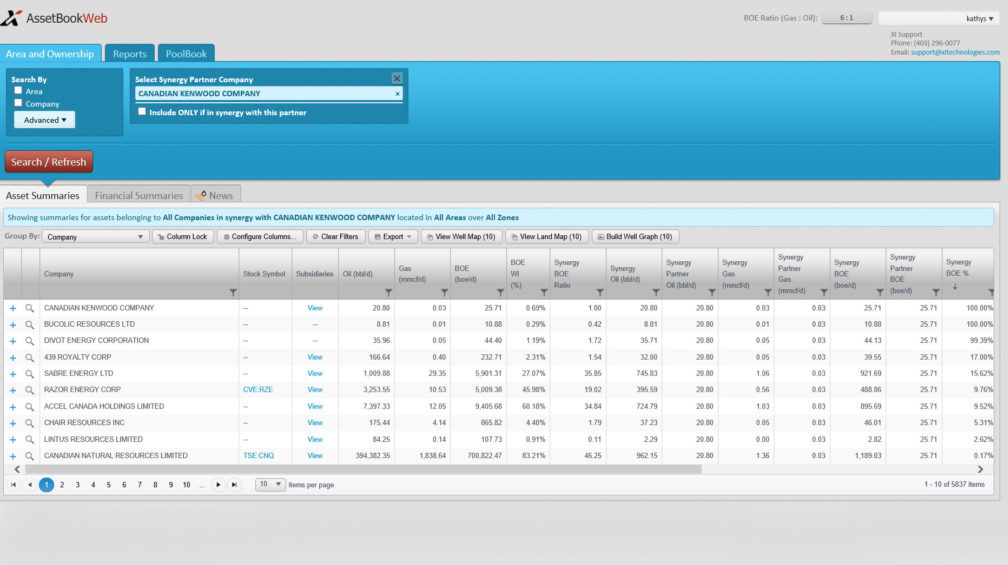Switch to the PoolBook tab
Screen dimensions: 1008x565
click(186, 53)
